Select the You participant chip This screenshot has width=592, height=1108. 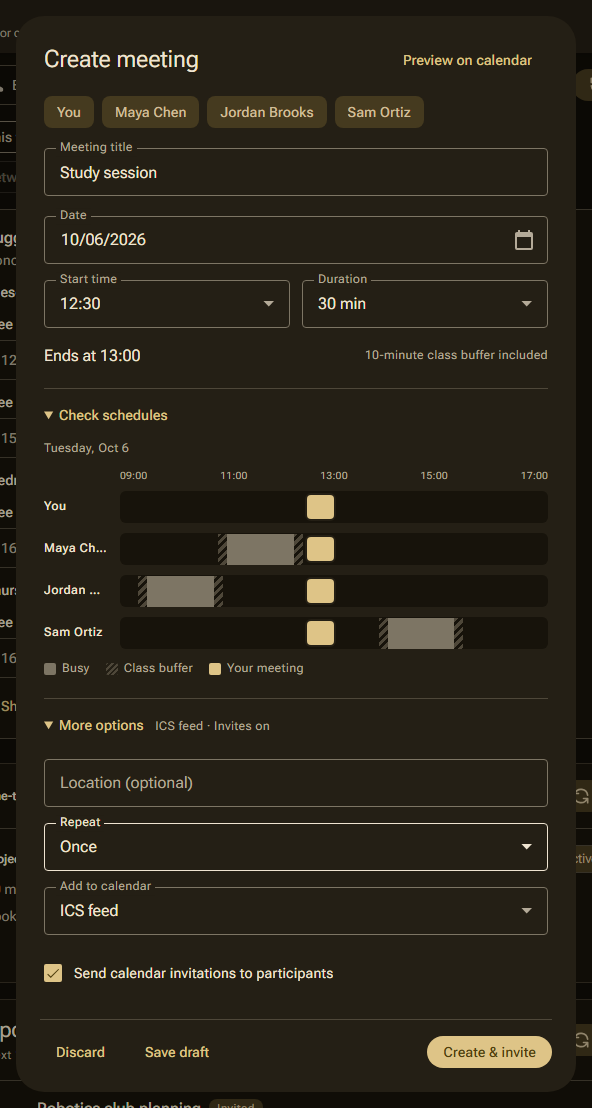(x=69, y=112)
